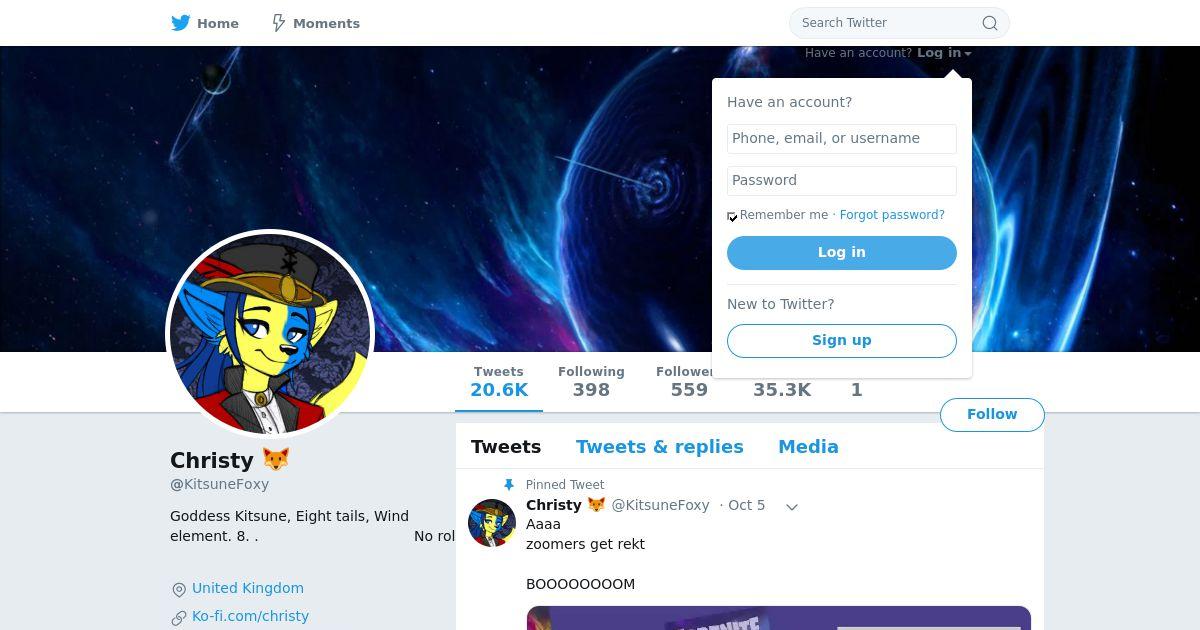
Task: Open the Forgot password? link
Action: click(892, 215)
